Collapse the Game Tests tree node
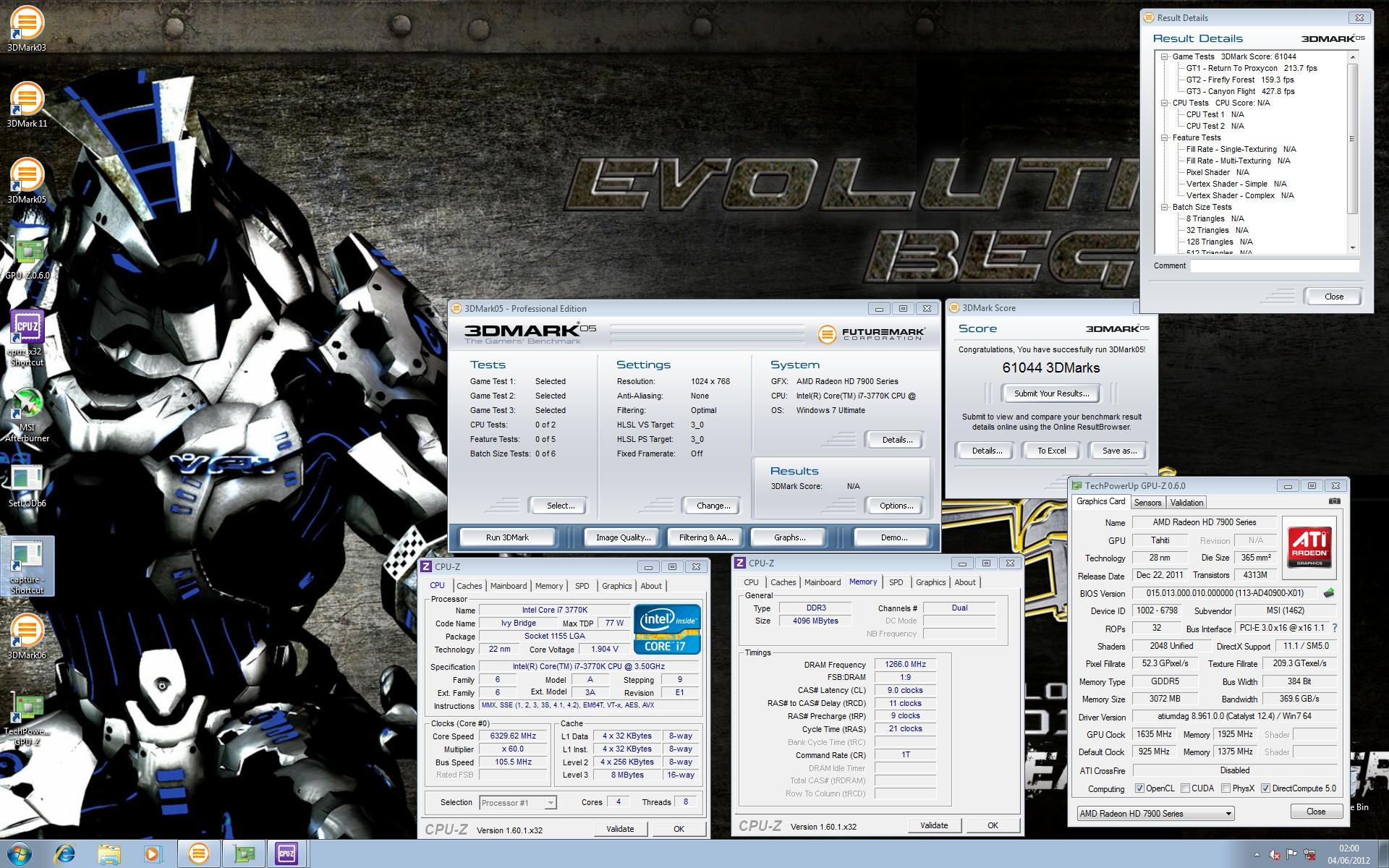Viewport: 1389px width, 868px height. click(1165, 56)
